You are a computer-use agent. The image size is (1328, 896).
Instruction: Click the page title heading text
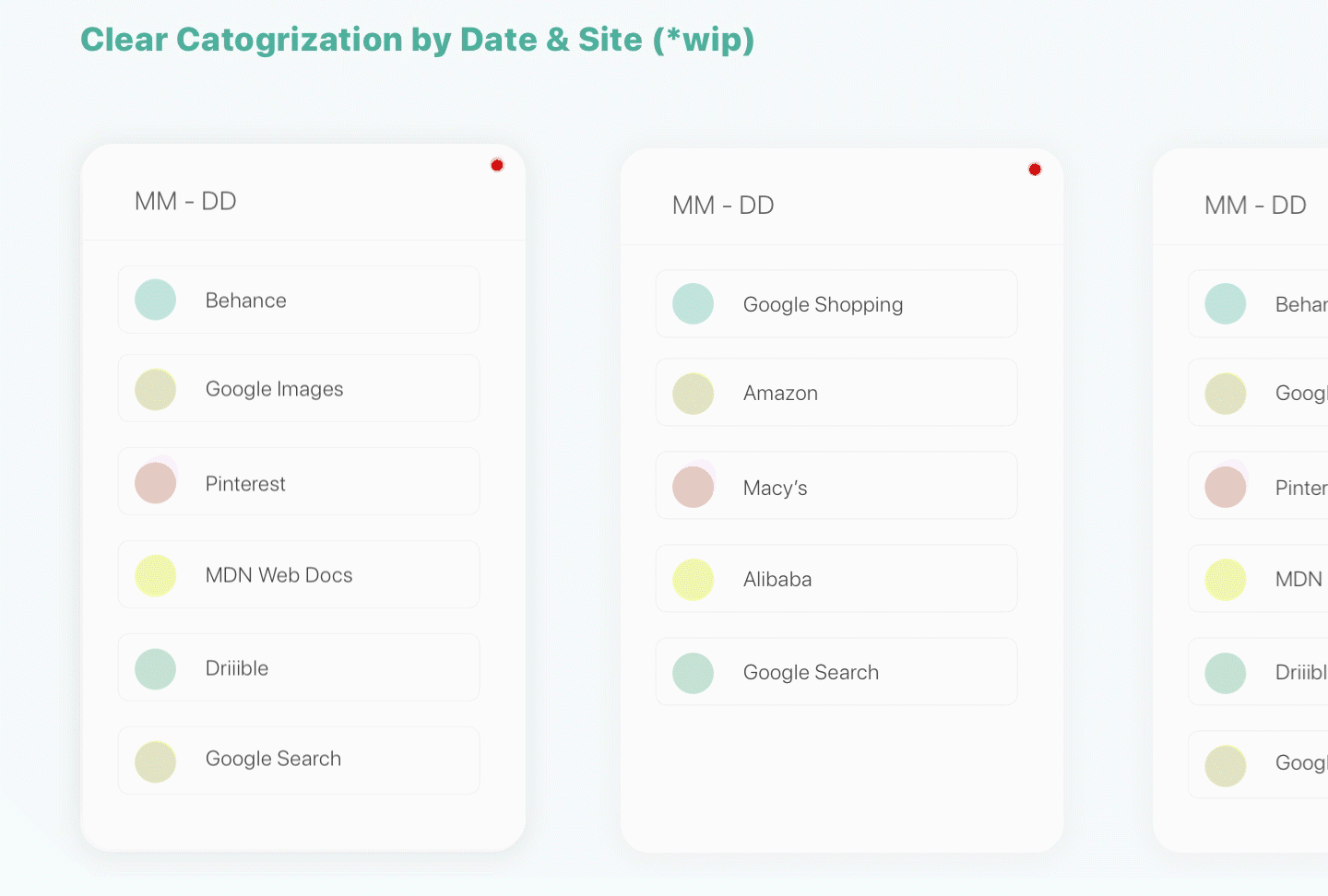[418, 40]
